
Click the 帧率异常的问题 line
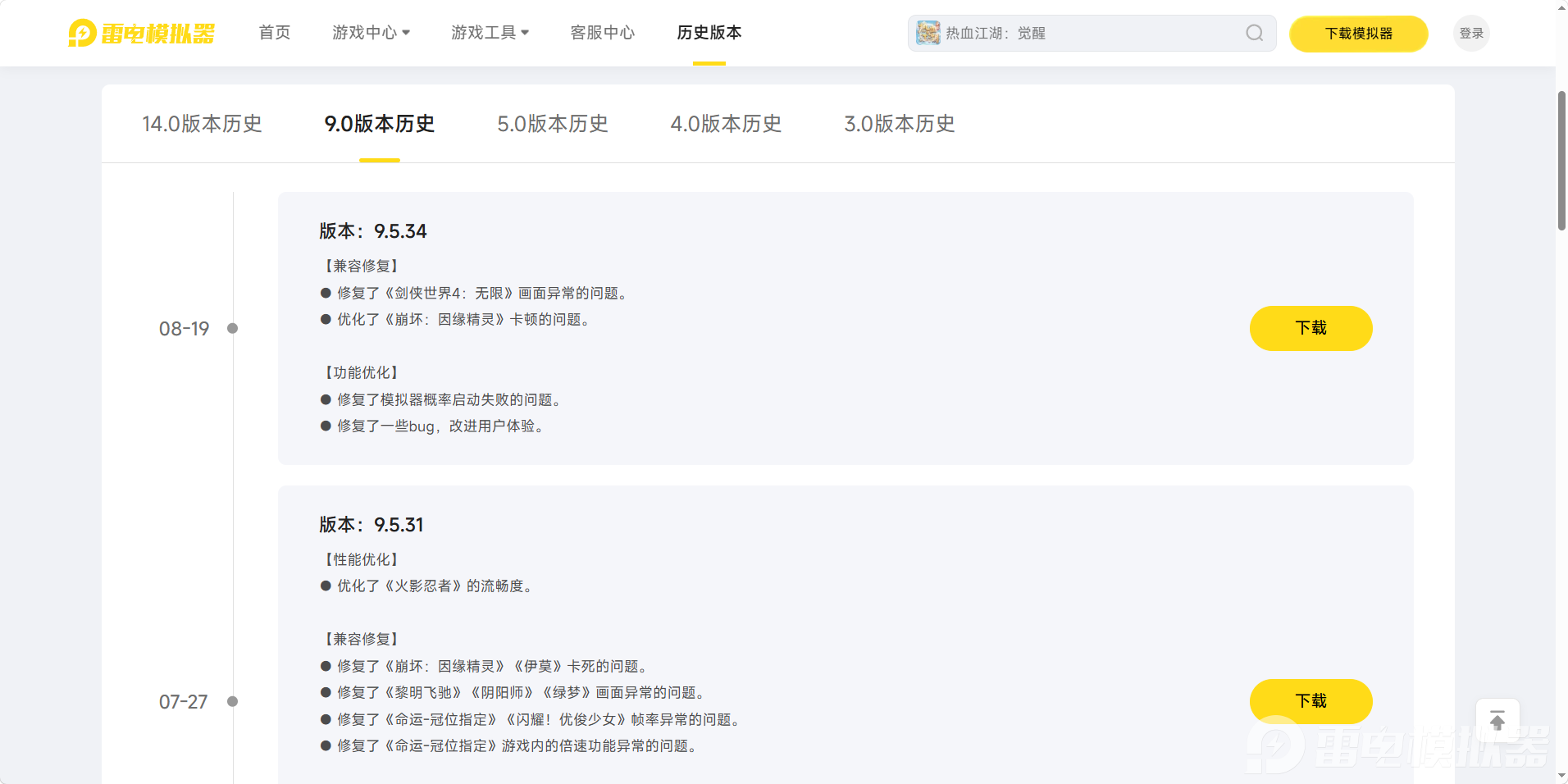pos(531,719)
